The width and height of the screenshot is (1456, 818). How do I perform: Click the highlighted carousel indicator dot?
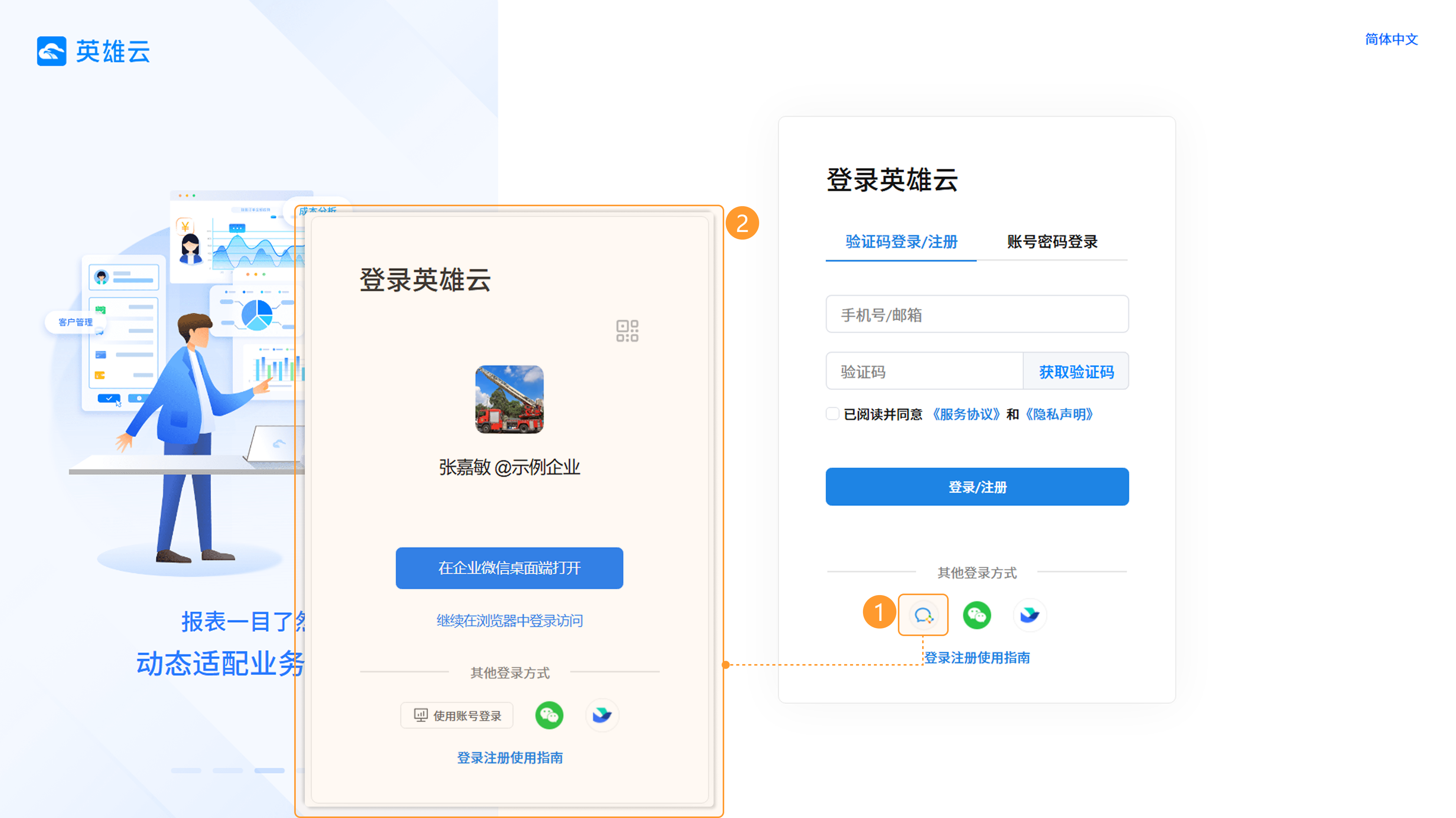pyautogui.click(x=269, y=771)
